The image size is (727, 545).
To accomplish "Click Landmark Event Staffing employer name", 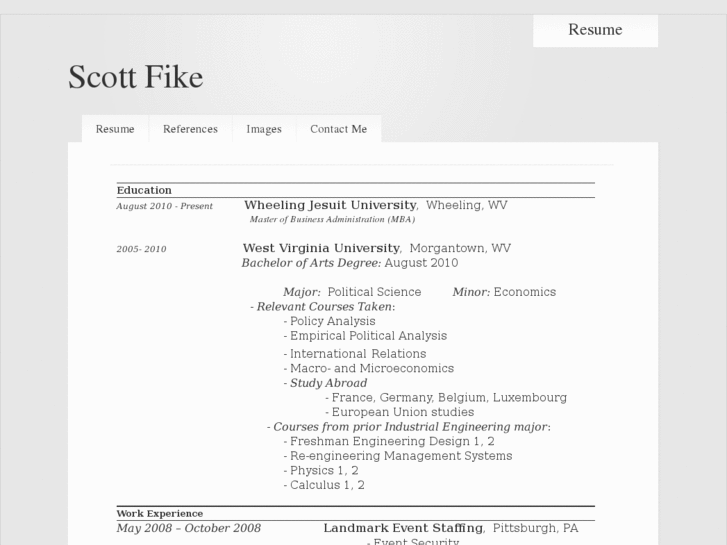I will point(402,528).
